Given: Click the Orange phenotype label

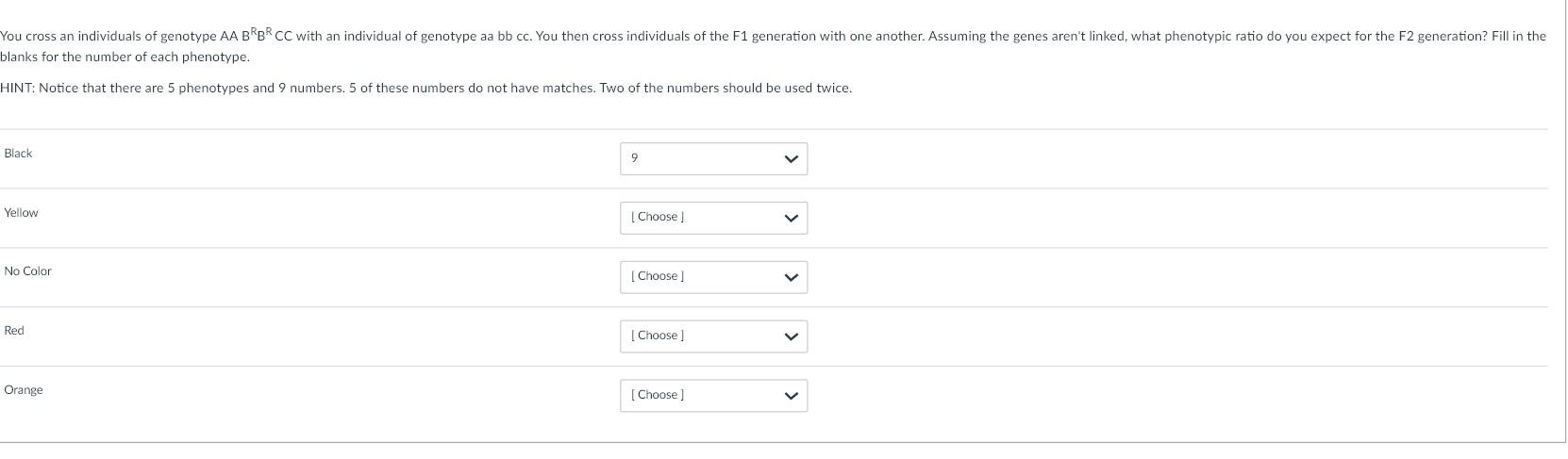Looking at the screenshot, I should [x=24, y=390].
